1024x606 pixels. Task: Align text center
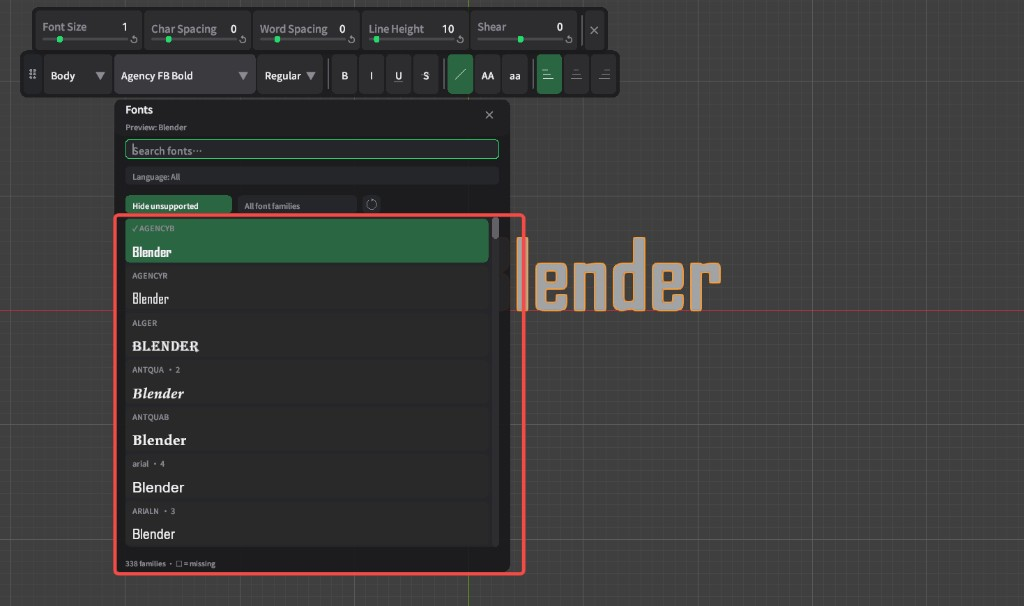pyautogui.click(x=576, y=76)
